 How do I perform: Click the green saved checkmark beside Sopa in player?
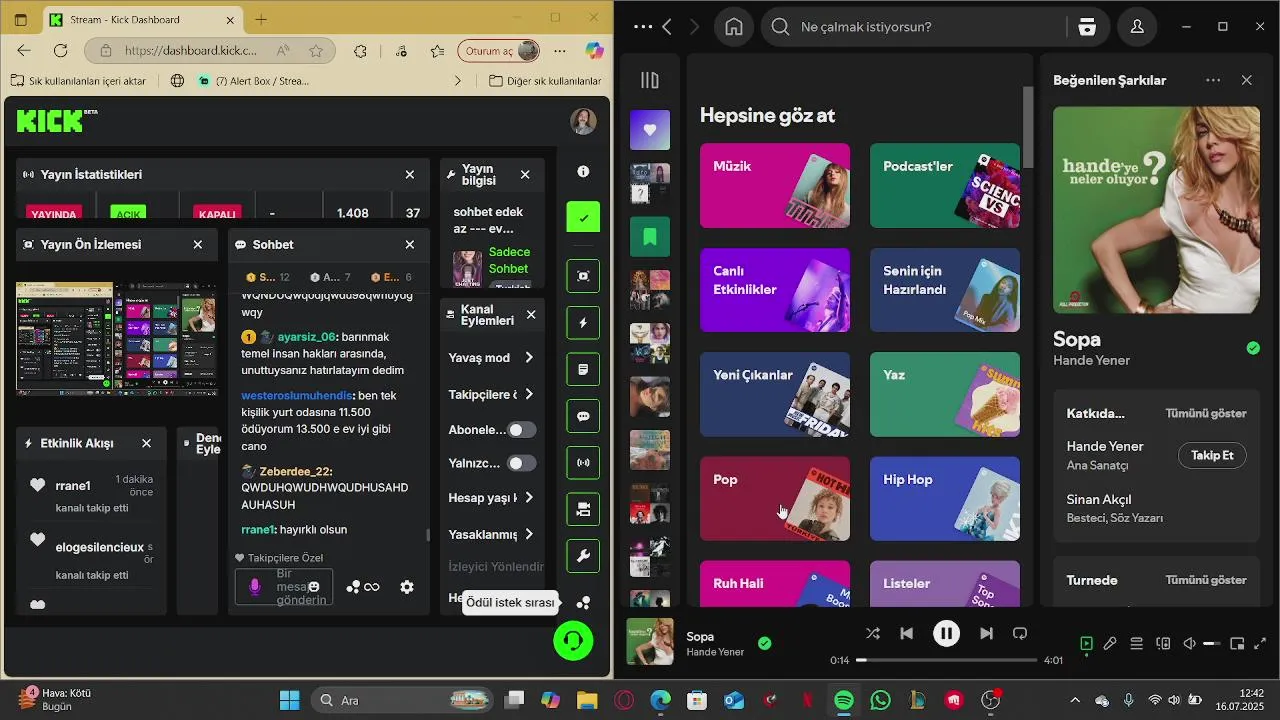[x=765, y=644]
